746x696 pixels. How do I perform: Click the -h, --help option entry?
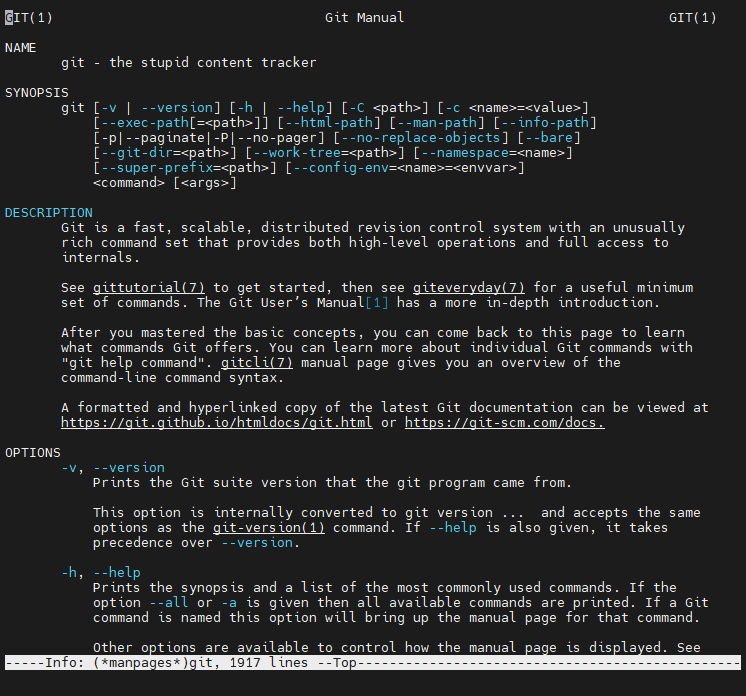point(101,573)
